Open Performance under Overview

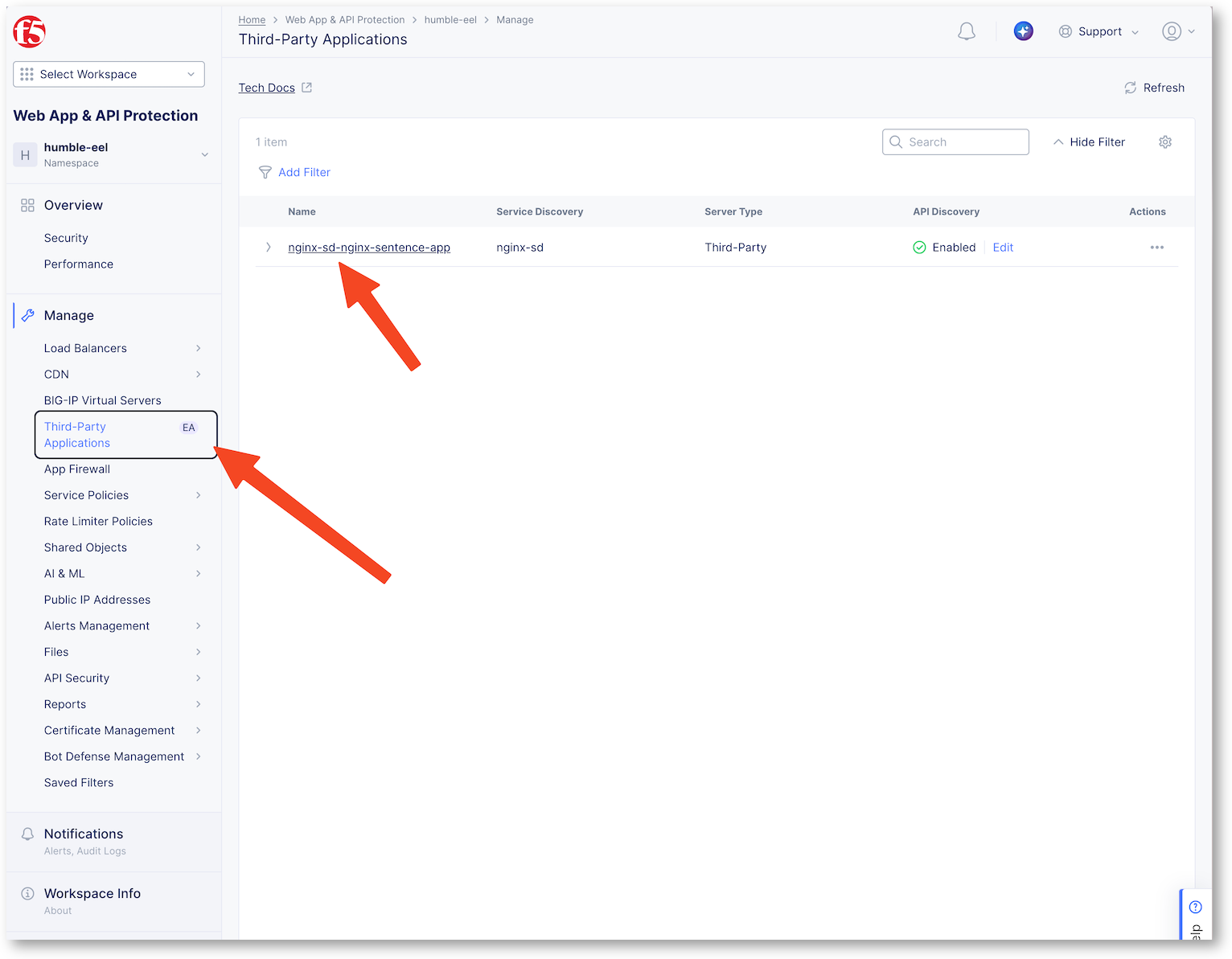[x=79, y=264]
